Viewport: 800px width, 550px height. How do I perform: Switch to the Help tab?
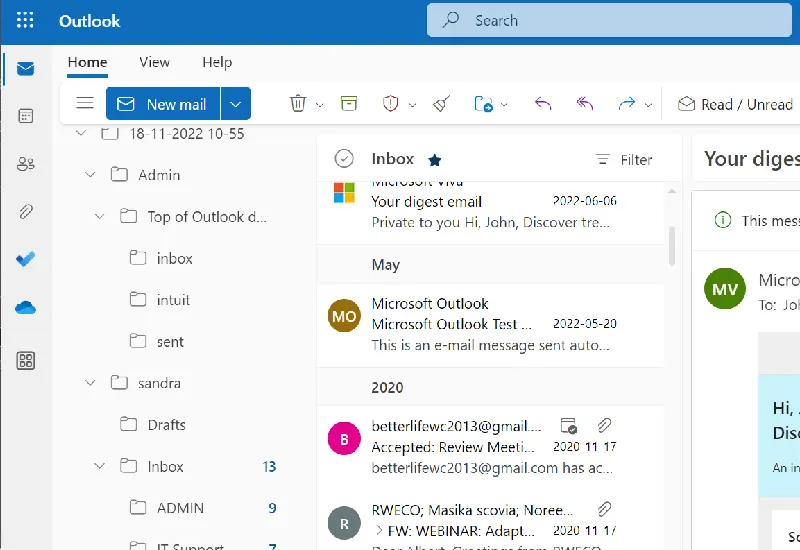click(x=217, y=62)
